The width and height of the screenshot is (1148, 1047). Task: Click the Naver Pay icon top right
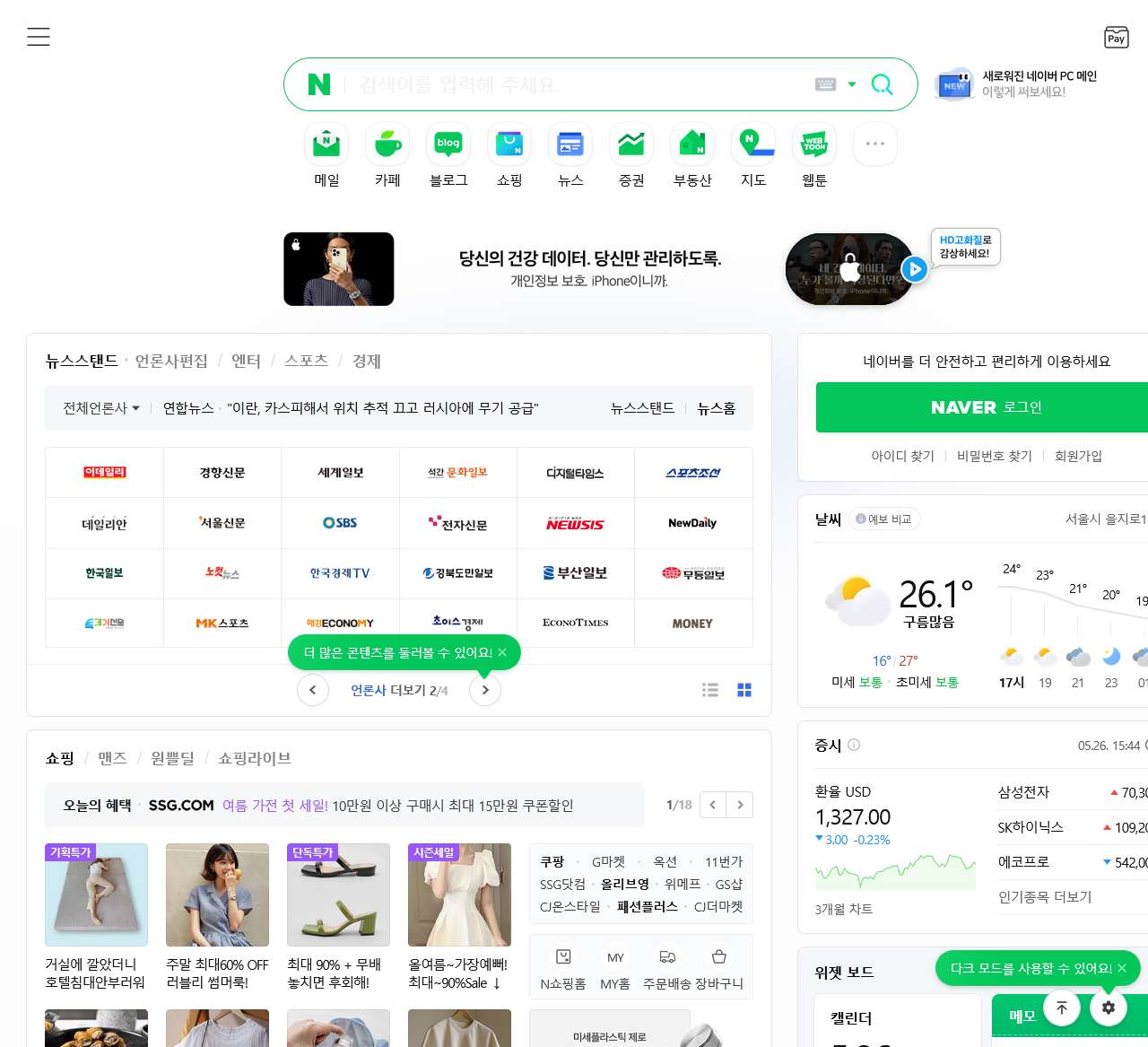(x=1116, y=38)
